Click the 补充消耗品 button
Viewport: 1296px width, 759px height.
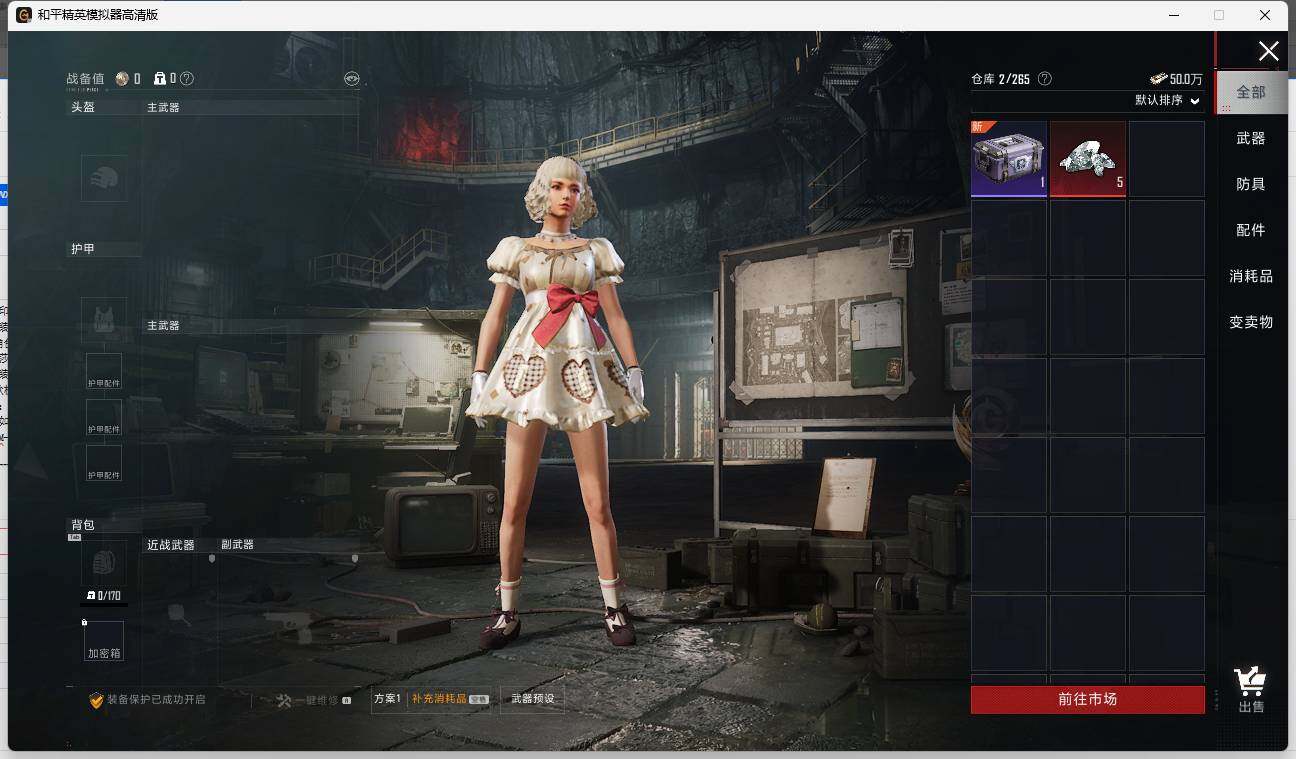click(450, 699)
